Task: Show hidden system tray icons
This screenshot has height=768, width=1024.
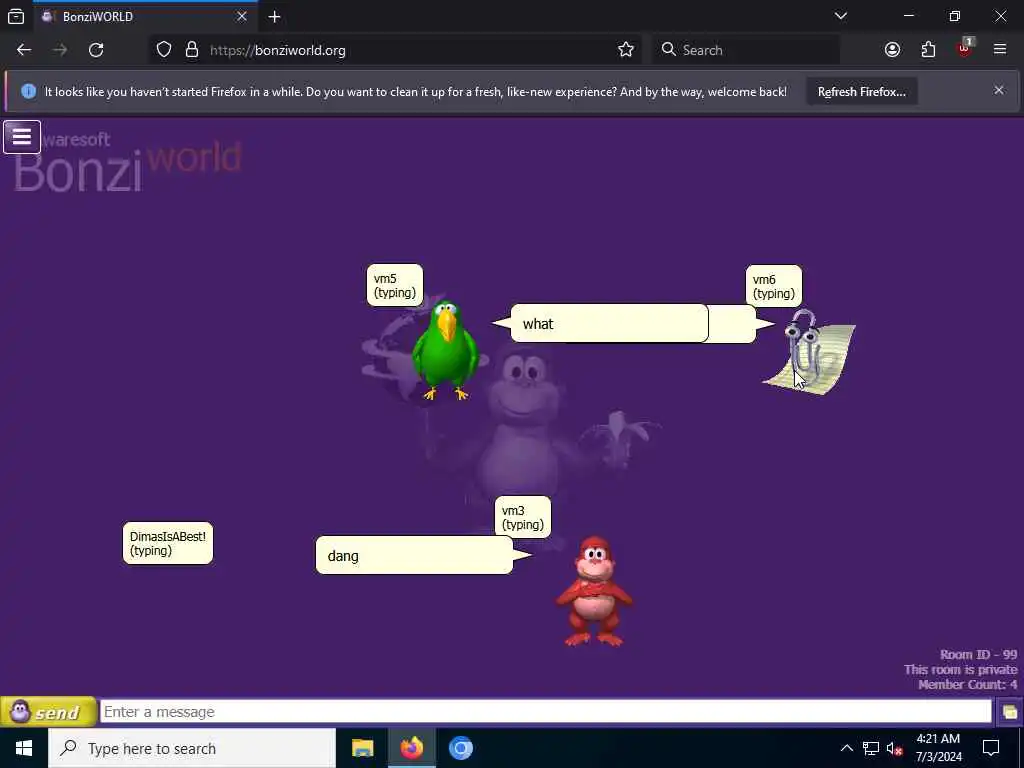Action: point(846,748)
